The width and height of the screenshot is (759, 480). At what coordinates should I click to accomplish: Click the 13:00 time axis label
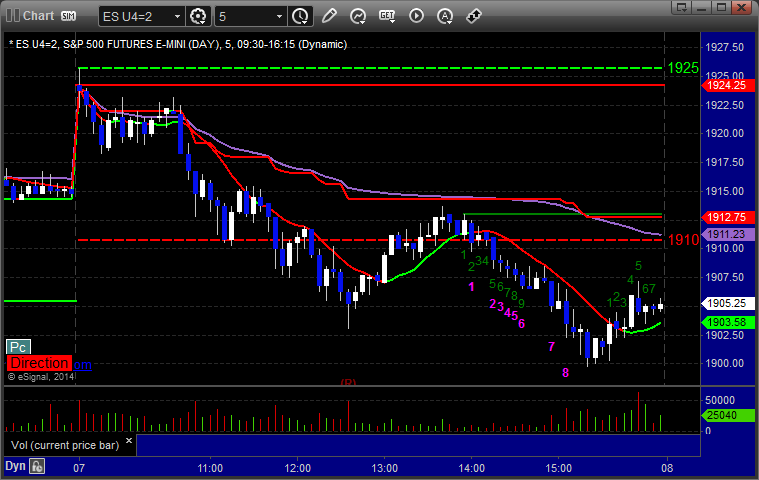[384, 468]
